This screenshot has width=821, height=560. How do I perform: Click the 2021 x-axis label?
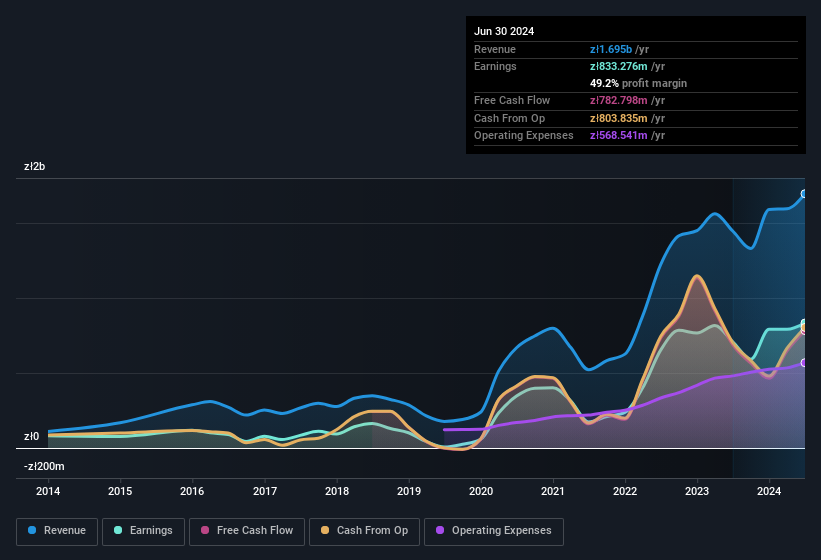[553, 491]
